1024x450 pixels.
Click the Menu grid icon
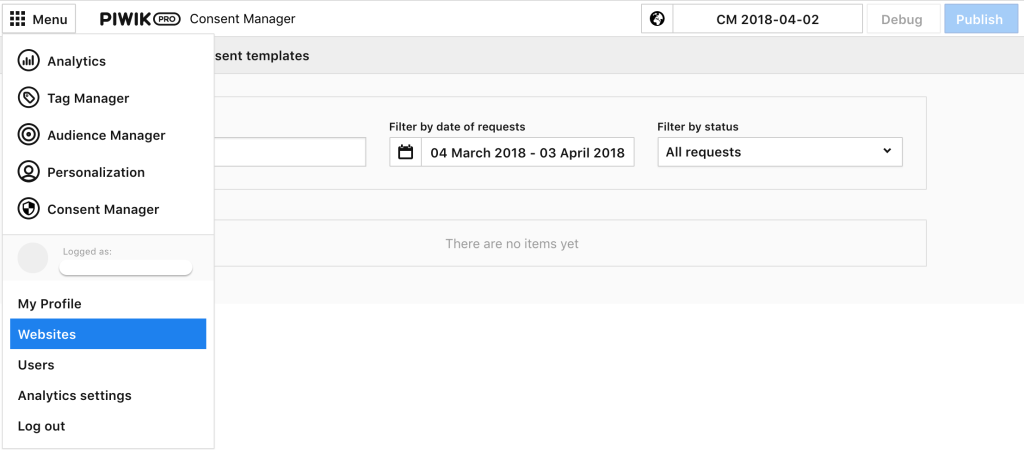[18, 19]
